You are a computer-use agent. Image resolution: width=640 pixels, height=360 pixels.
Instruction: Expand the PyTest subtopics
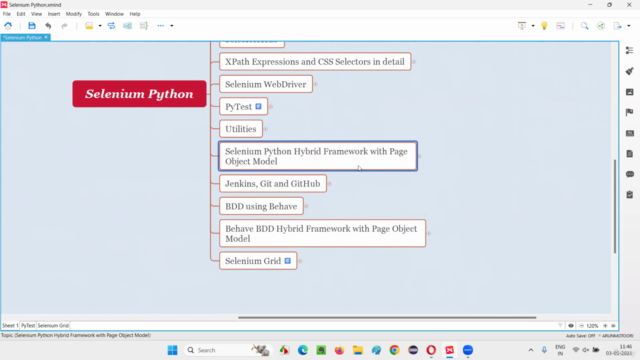(x=271, y=107)
